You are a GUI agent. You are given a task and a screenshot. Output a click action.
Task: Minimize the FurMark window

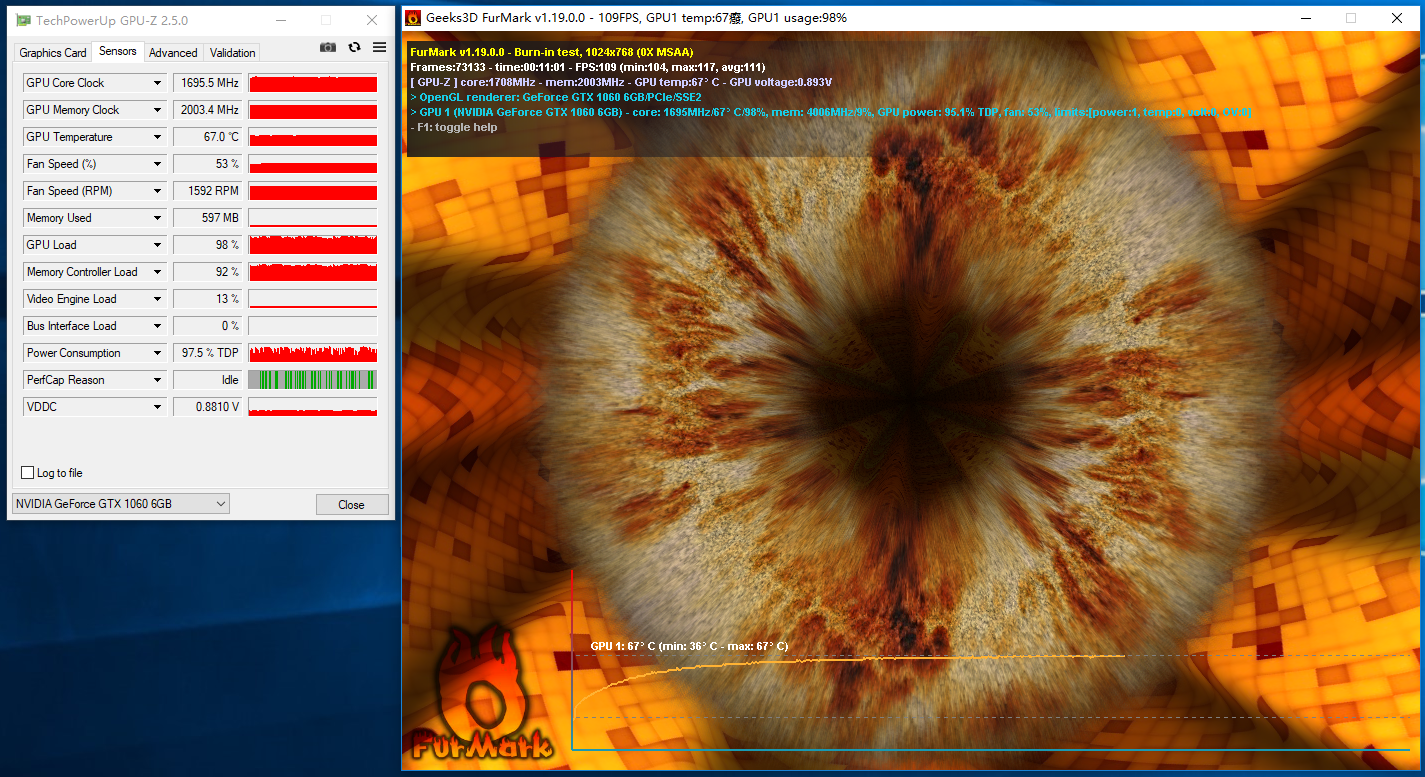(1306, 18)
